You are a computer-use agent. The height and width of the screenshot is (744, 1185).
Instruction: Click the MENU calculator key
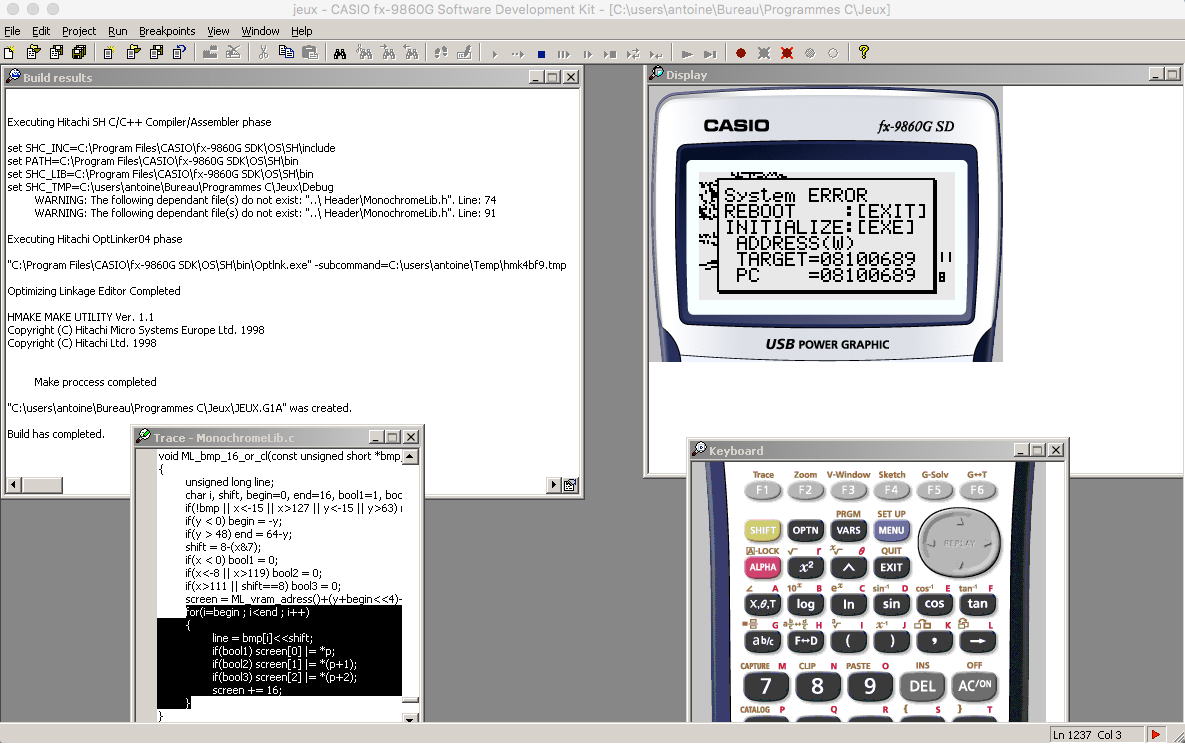(891, 530)
